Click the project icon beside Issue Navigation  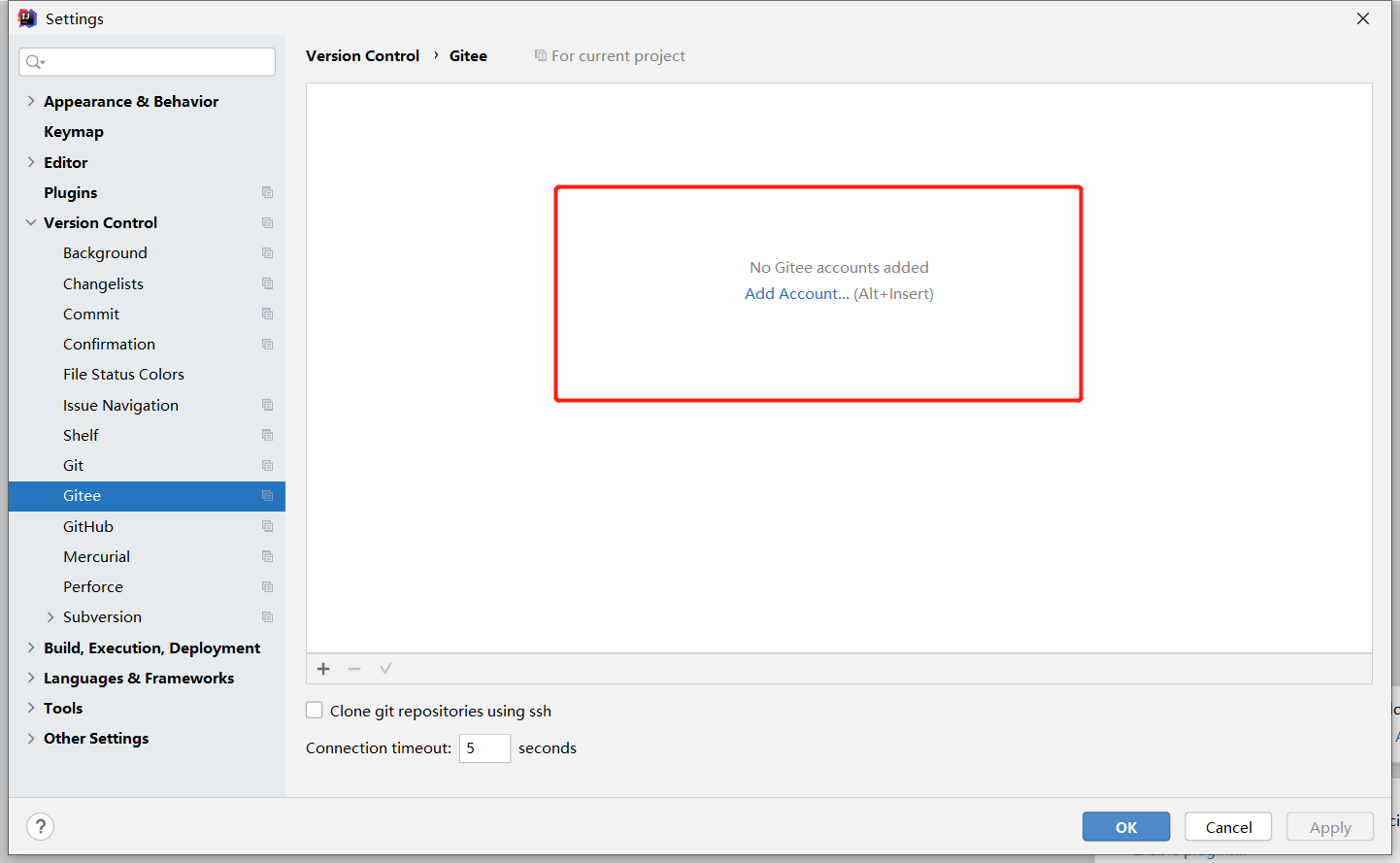(x=267, y=405)
